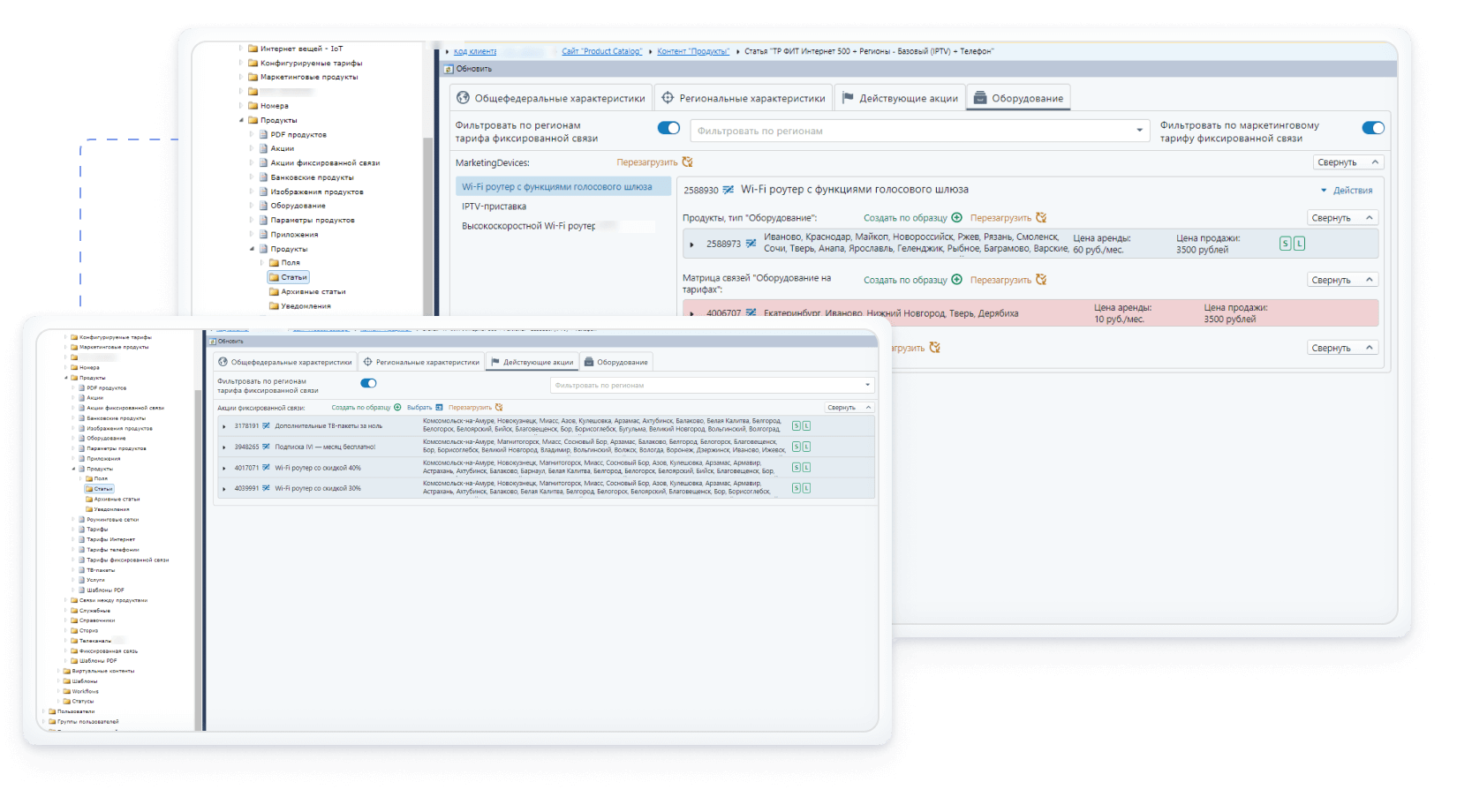1457x812 pixels.
Task: Select Акции фиксированной связи in back tree
Action: (325, 162)
